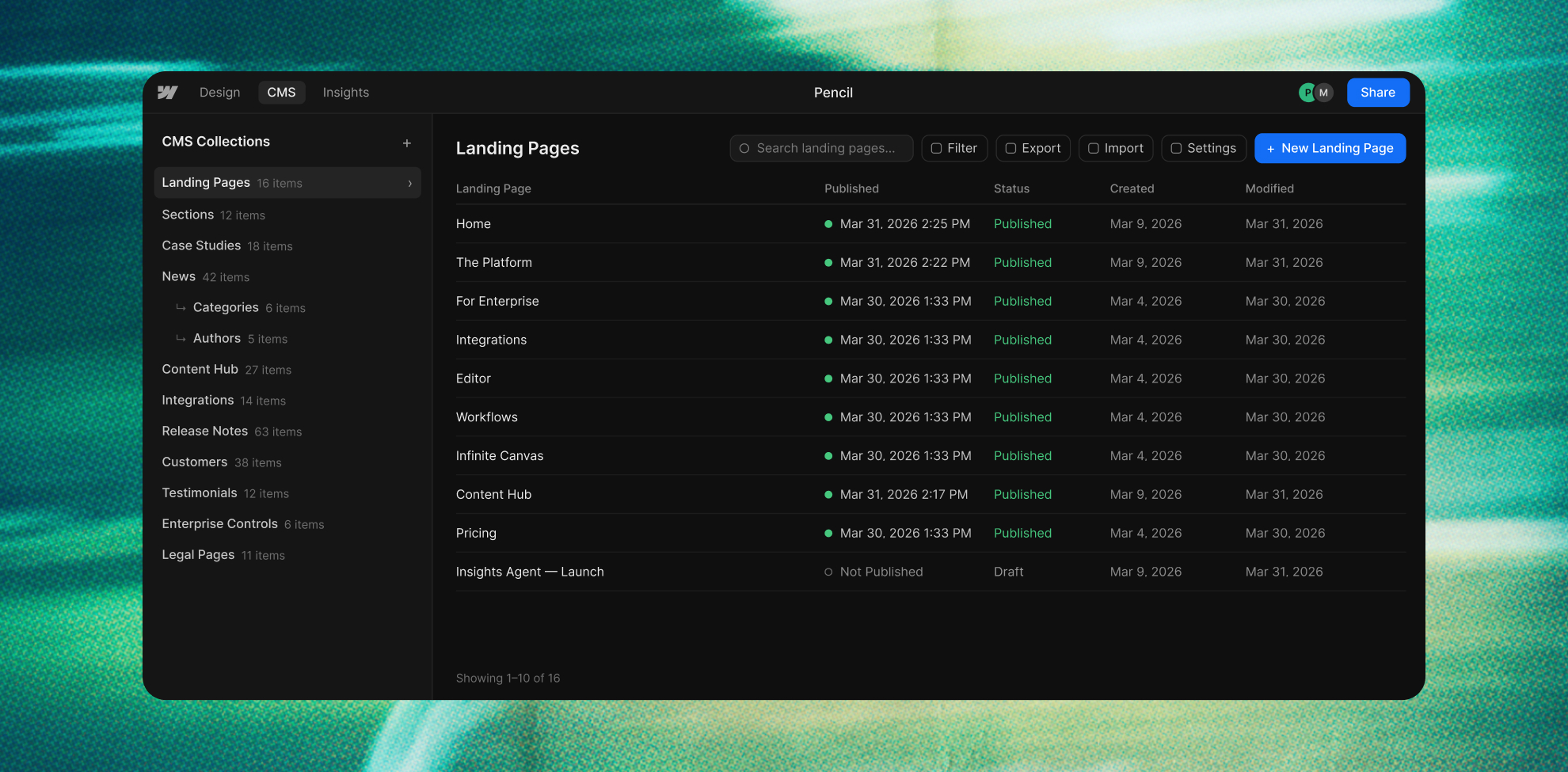
Task: Click the Showing 1–10 of 16 text
Action: [x=508, y=678]
